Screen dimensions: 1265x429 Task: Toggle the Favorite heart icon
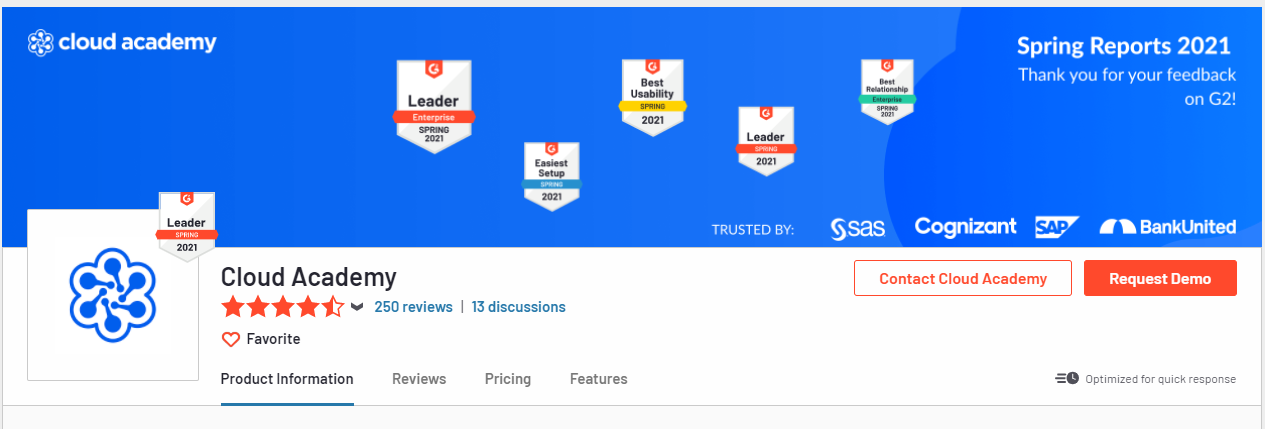coord(231,339)
